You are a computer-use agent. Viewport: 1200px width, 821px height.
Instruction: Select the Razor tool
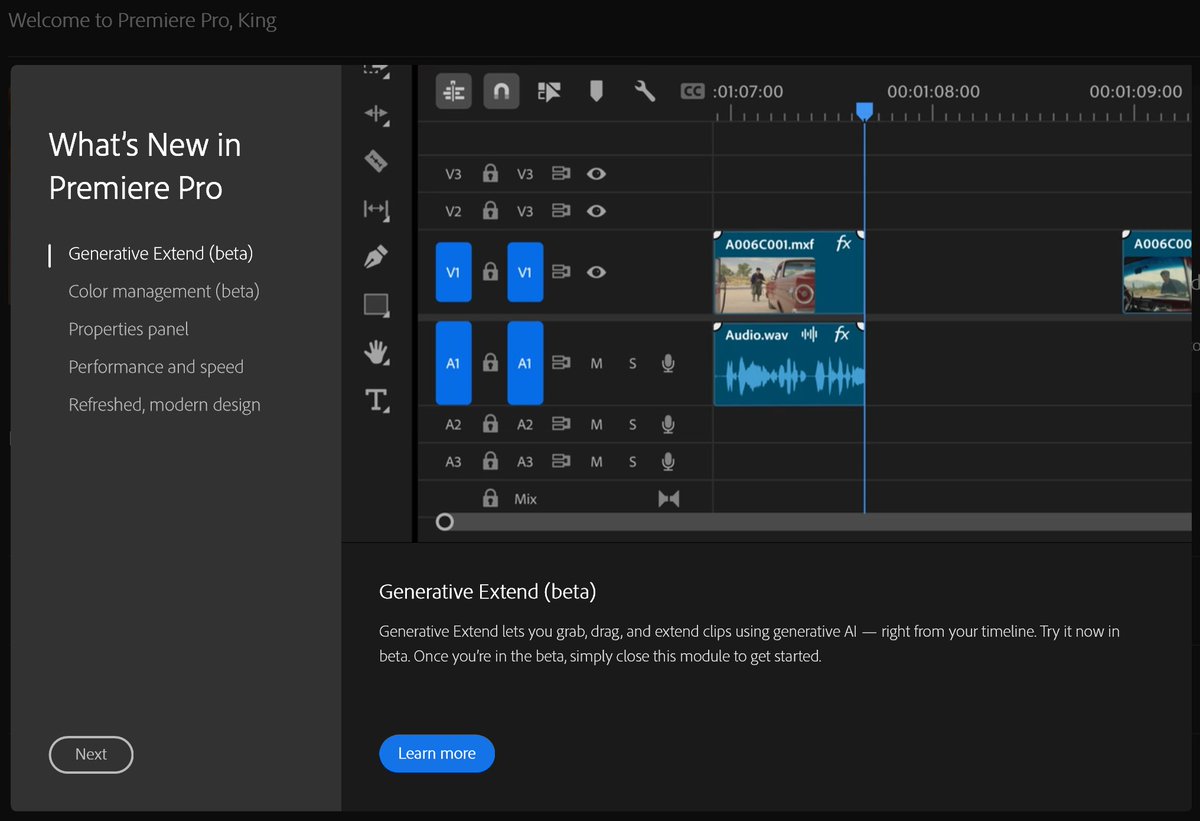[376, 160]
